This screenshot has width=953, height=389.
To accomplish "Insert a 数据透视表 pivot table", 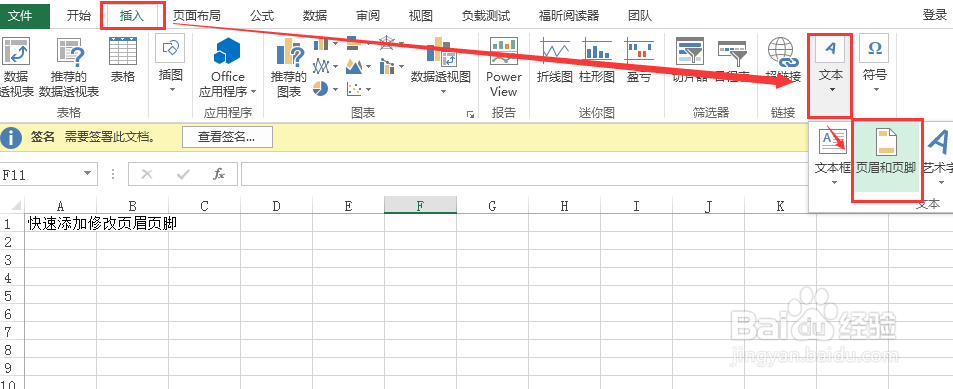I will tap(17, 67).
